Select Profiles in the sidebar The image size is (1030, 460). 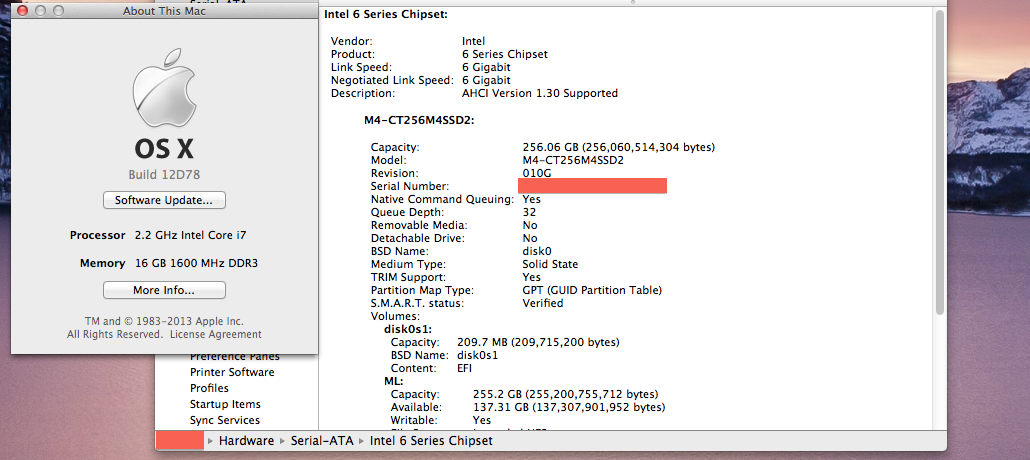(x=210, y=388)
